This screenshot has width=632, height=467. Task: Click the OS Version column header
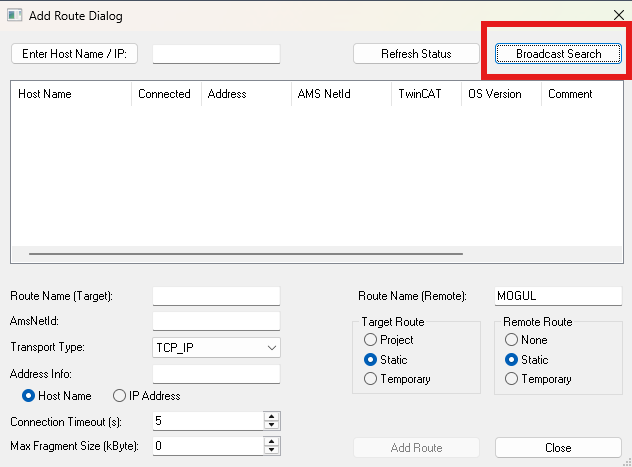500,94
